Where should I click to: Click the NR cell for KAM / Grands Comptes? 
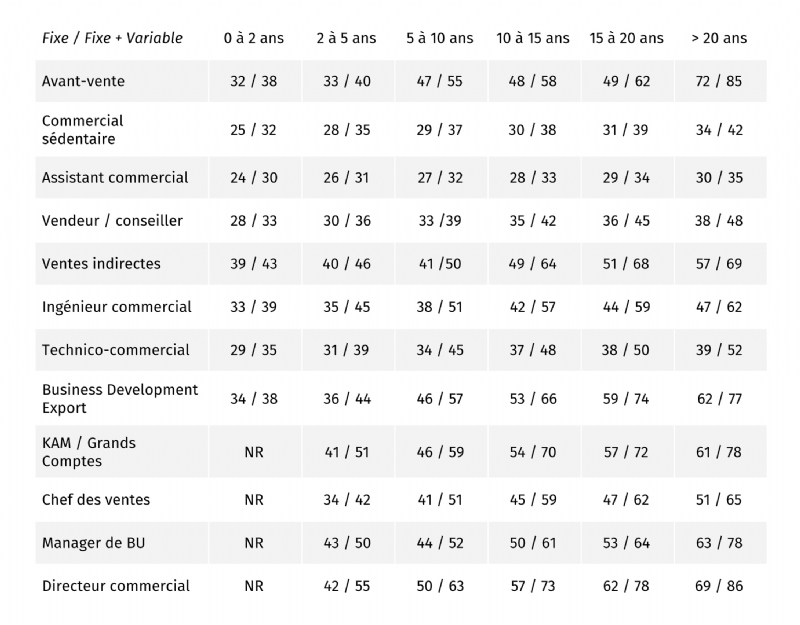254,452
